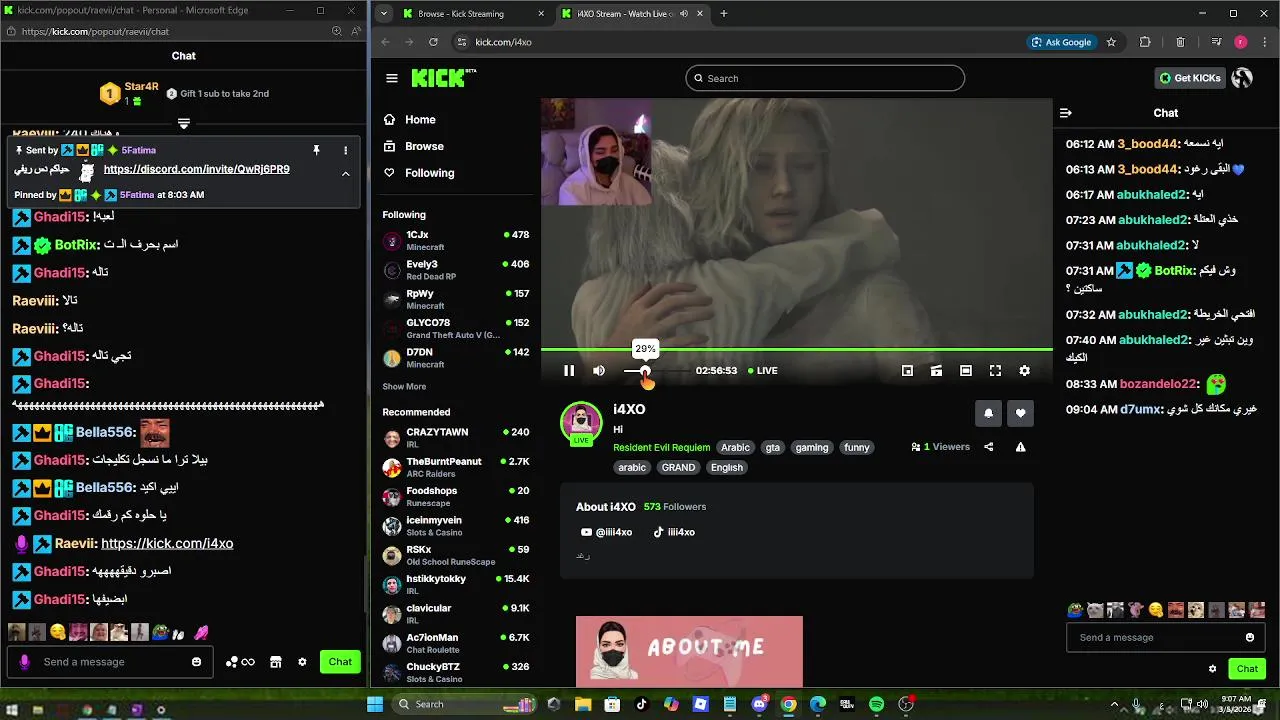Open emoji picker in popout chat
1280x720 pixels.
click(x=196, y=662)
